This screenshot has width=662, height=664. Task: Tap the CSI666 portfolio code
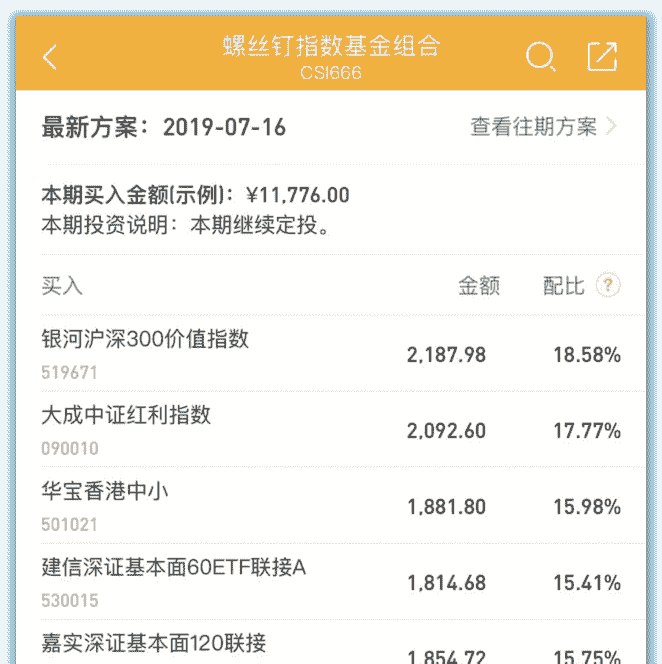(330, 73)
